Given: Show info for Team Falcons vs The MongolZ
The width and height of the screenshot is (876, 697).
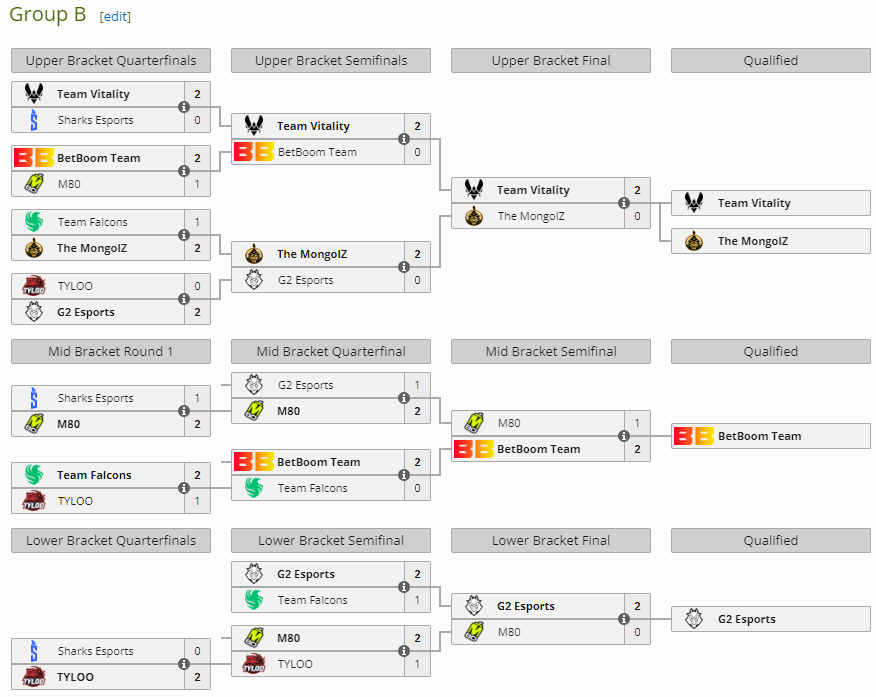Looking at the screenshot, I should coord(184,235).
